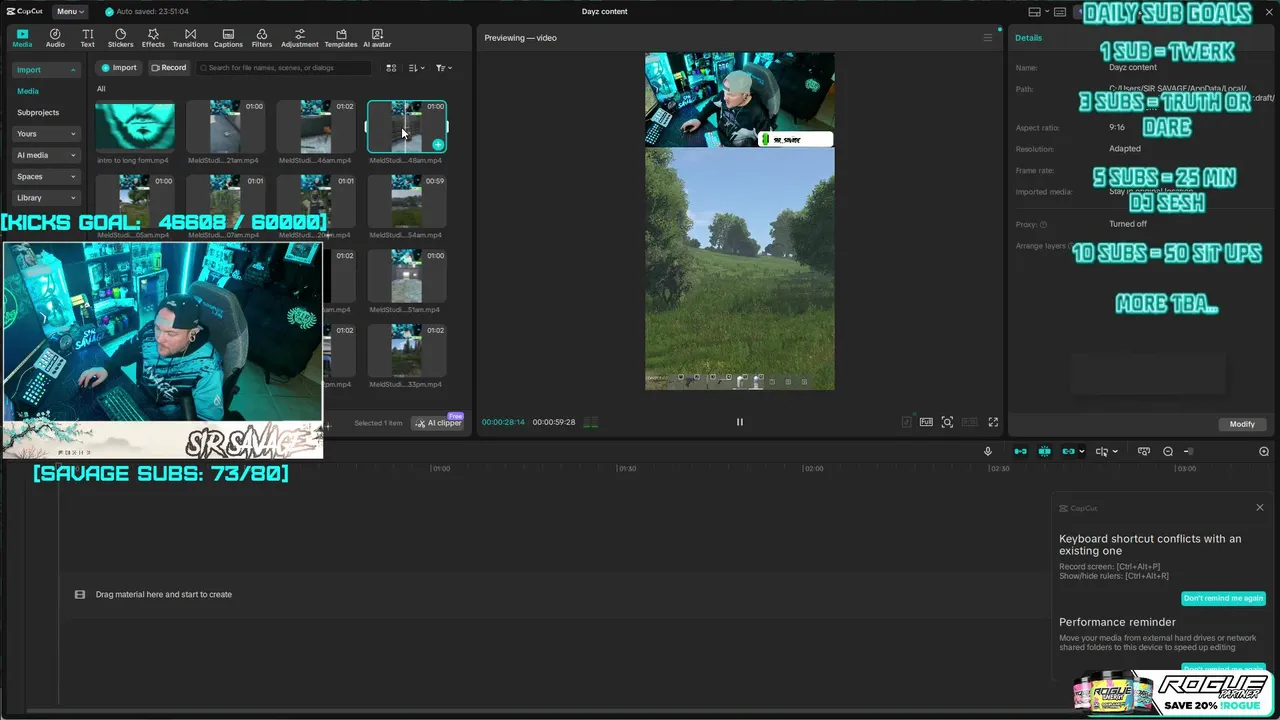Open the AI avatar panel
The width and height of the screenshot is (1280, 720).
(377, 38)
